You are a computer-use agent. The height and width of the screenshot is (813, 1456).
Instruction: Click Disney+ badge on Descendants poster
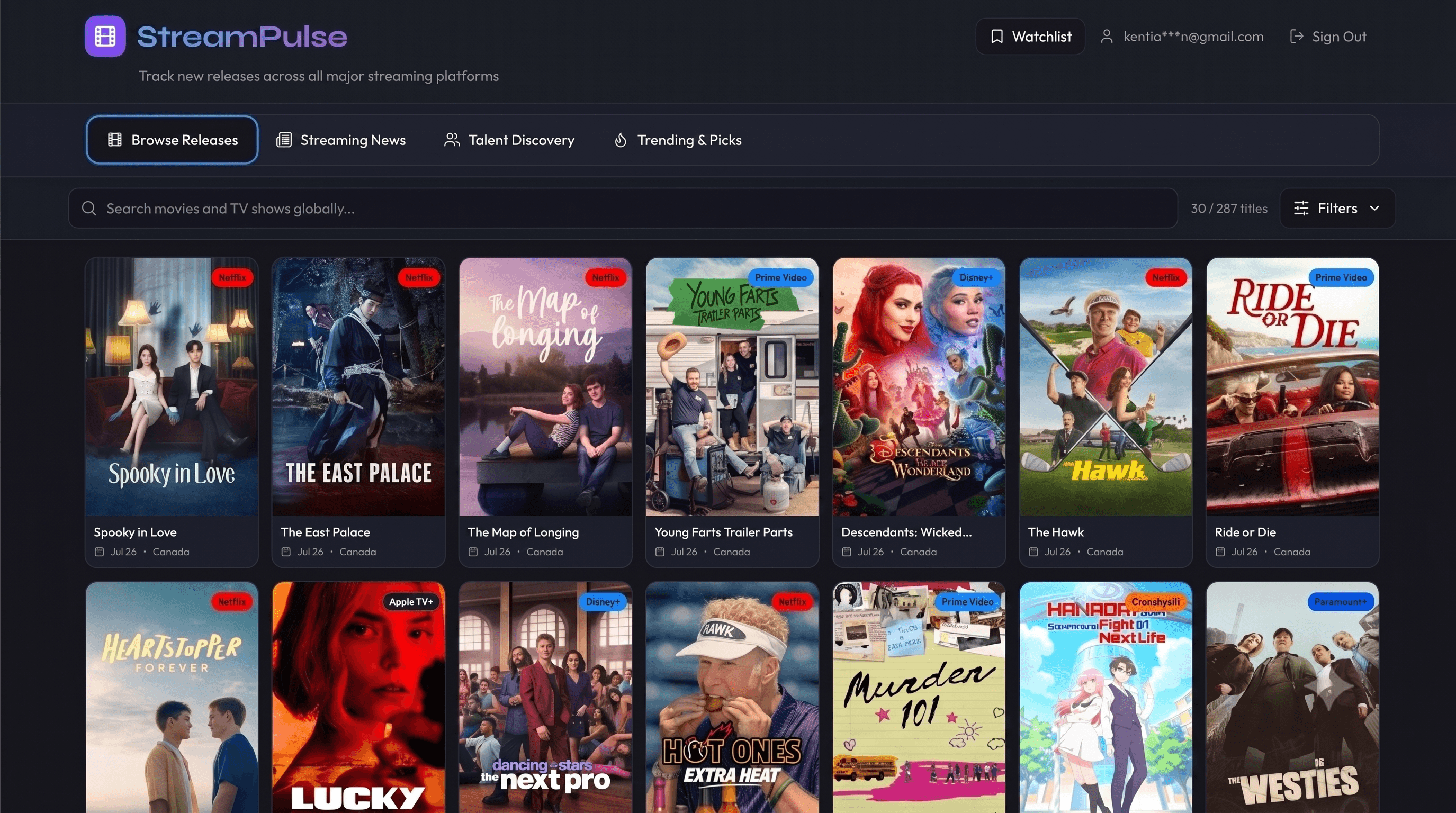click(976, 277)
